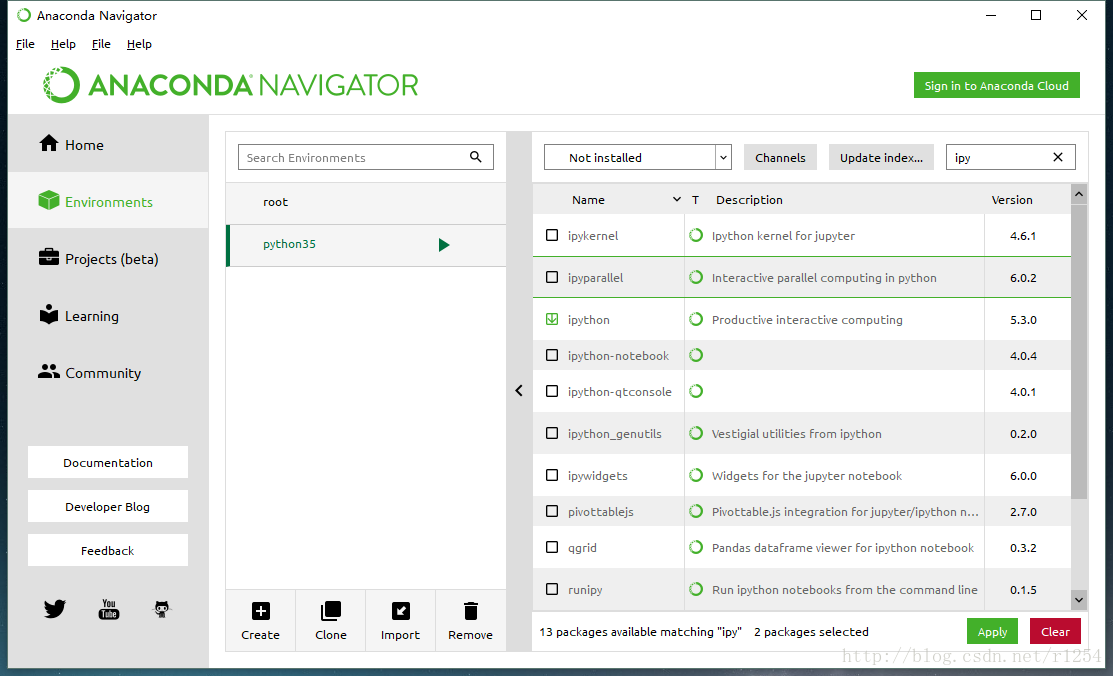Viewport: 1113px width, 676px height.
Task: Open the Twitter icon link
Action: pyautogui.click(x=54, y=609)
